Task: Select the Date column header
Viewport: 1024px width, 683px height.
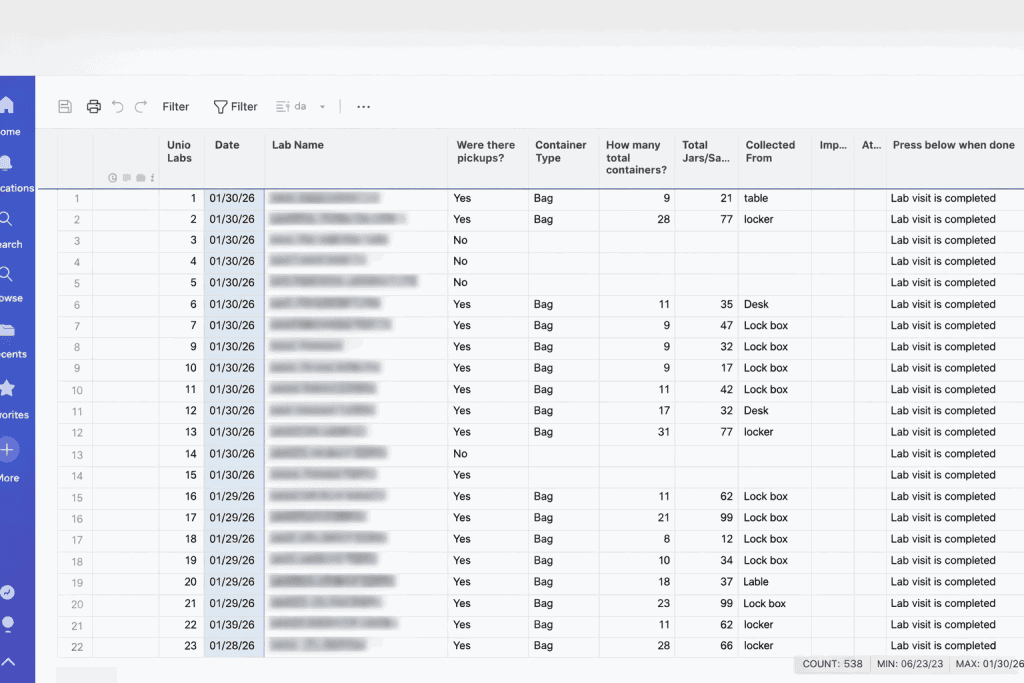Action: 234,161
